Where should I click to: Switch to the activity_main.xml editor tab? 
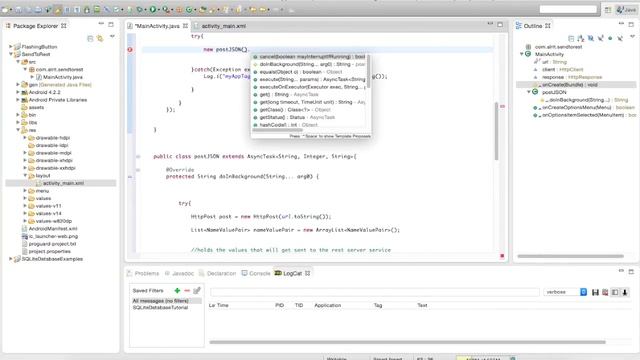[224, 26]
